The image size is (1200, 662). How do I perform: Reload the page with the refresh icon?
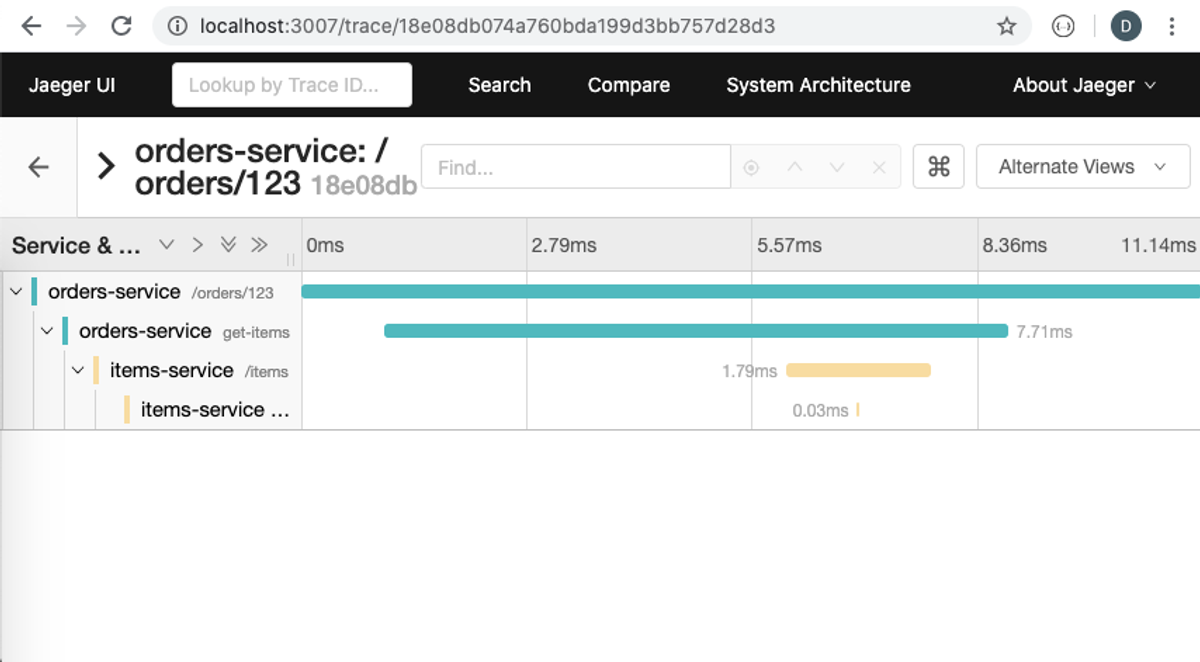coord(122,27)
